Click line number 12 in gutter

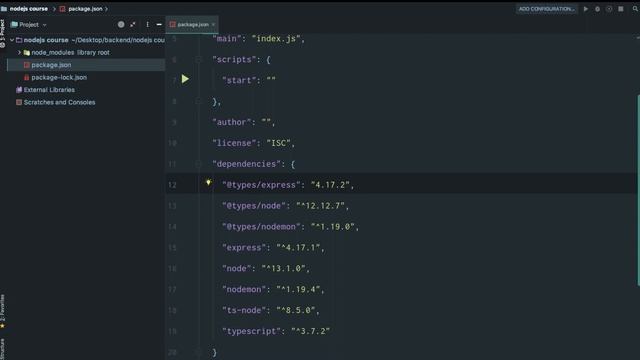(x=172, y=185)
